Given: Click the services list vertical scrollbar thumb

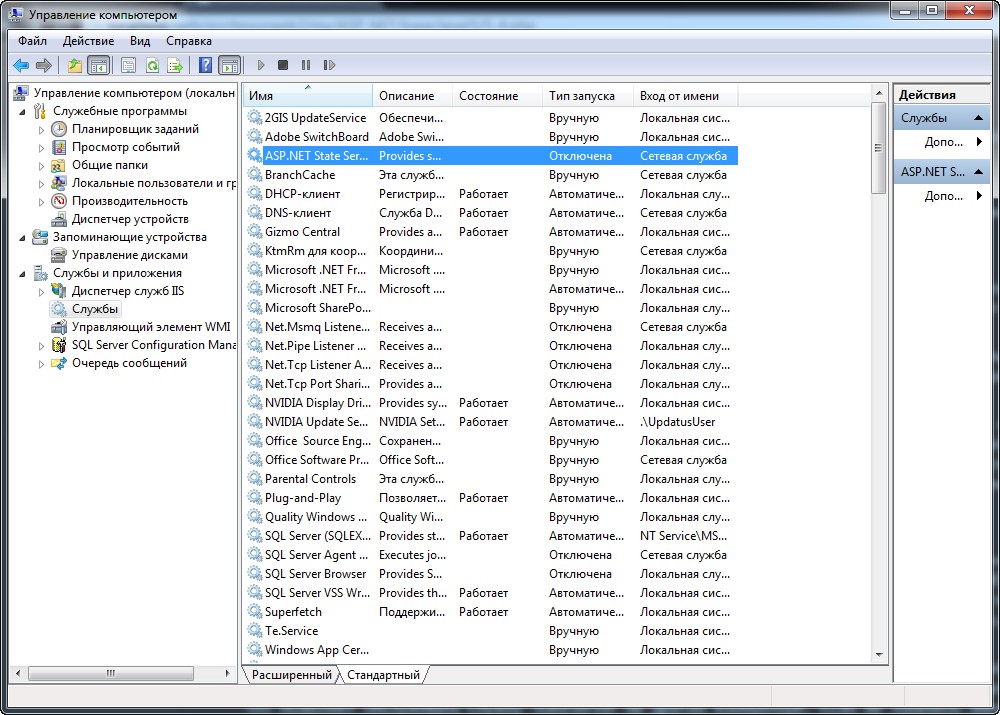Looking at the screenshot, I should pyautogui.click(x=879, y=148).
